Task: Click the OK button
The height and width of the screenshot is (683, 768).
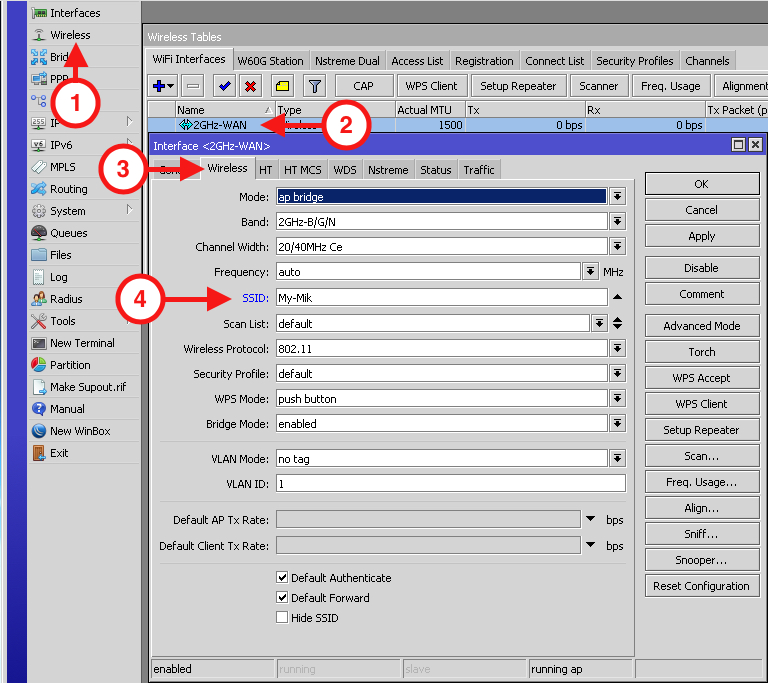Action: tap(702, 184)
